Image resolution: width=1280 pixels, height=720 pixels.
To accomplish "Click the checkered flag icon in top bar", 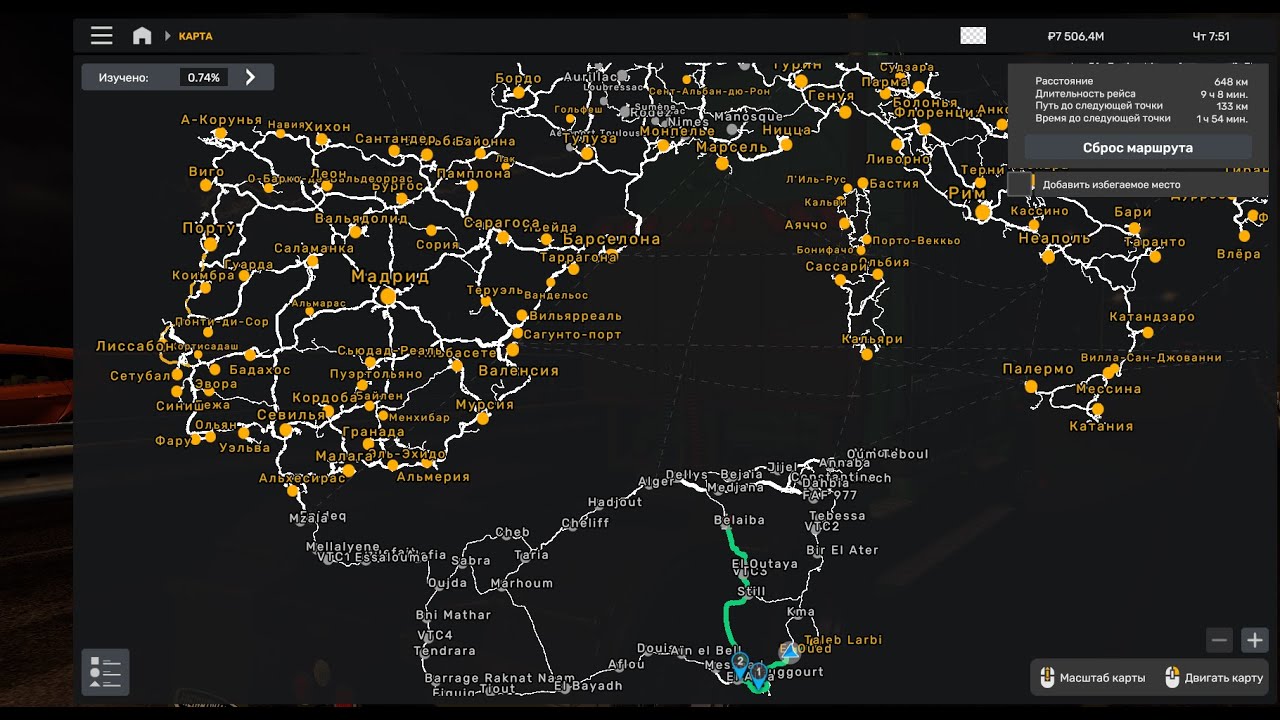I will pos(973,36).
